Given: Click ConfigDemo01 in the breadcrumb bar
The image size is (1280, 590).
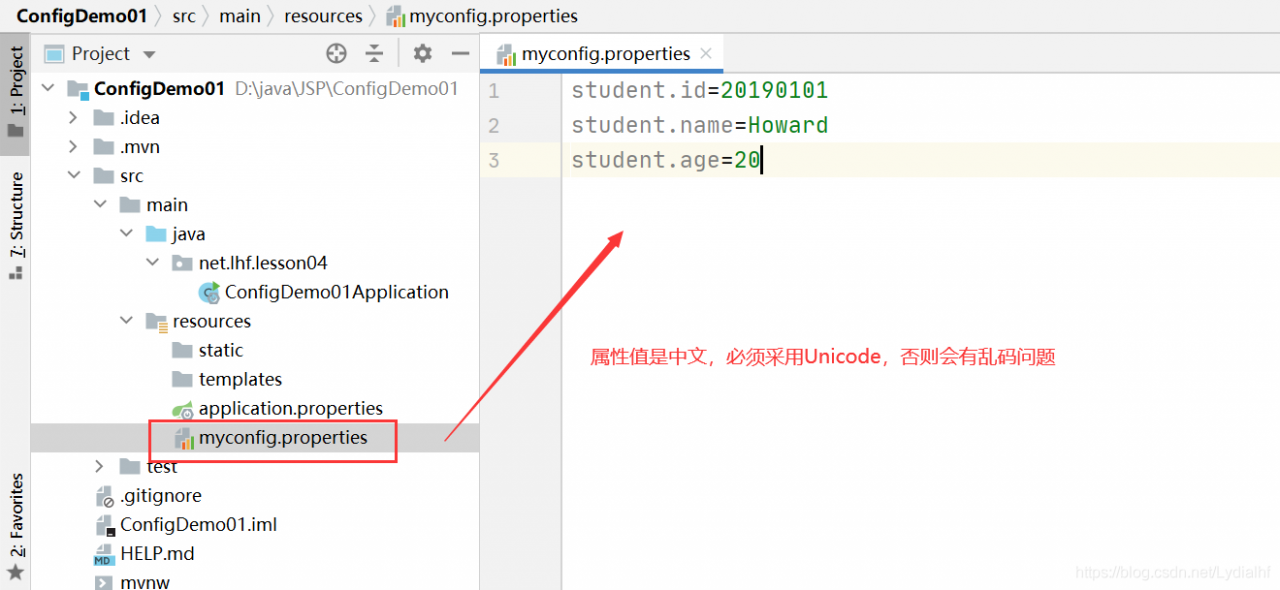Looking at the screenshot, I should pos(81,16).
